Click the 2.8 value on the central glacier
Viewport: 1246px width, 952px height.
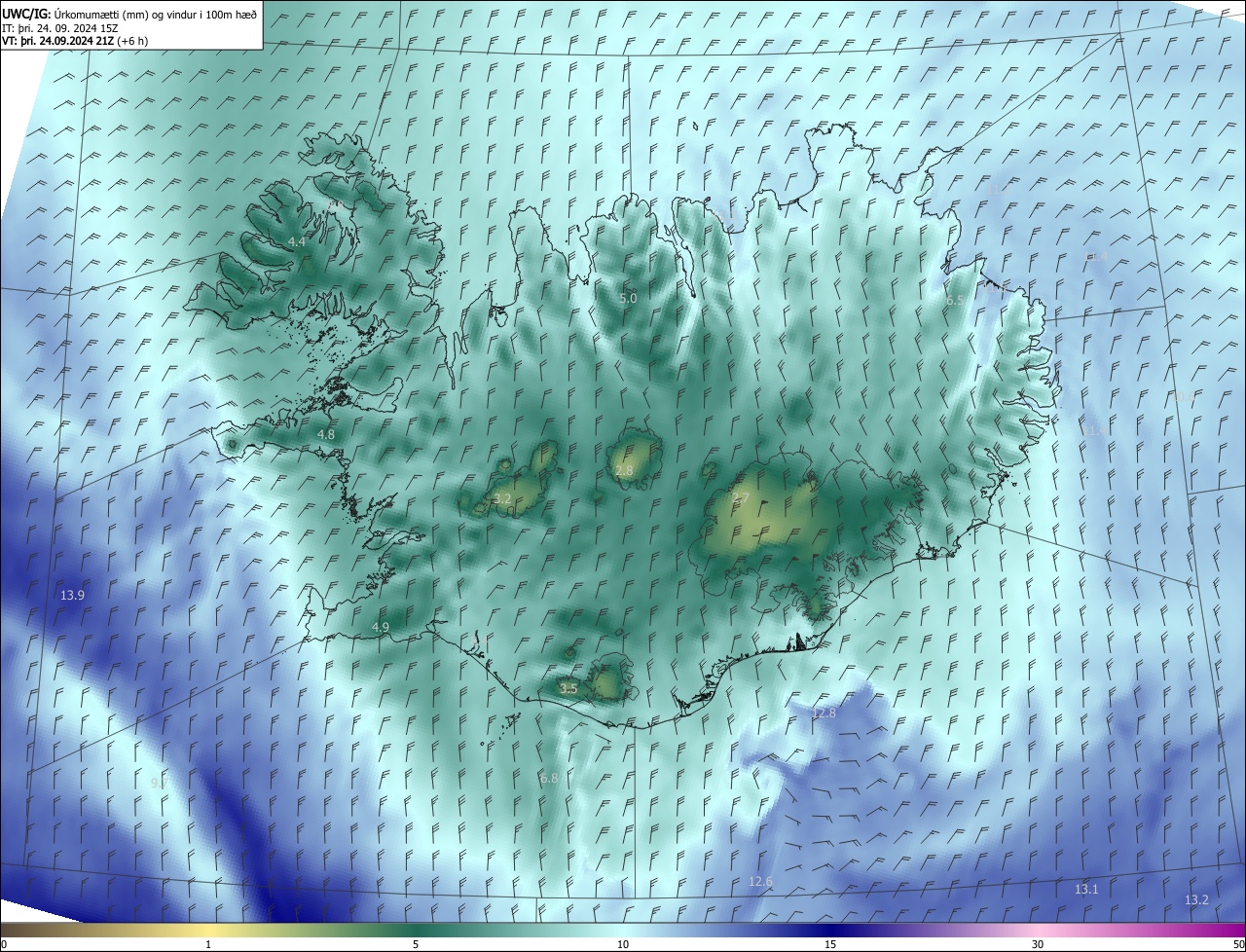(x=624, y=470)
